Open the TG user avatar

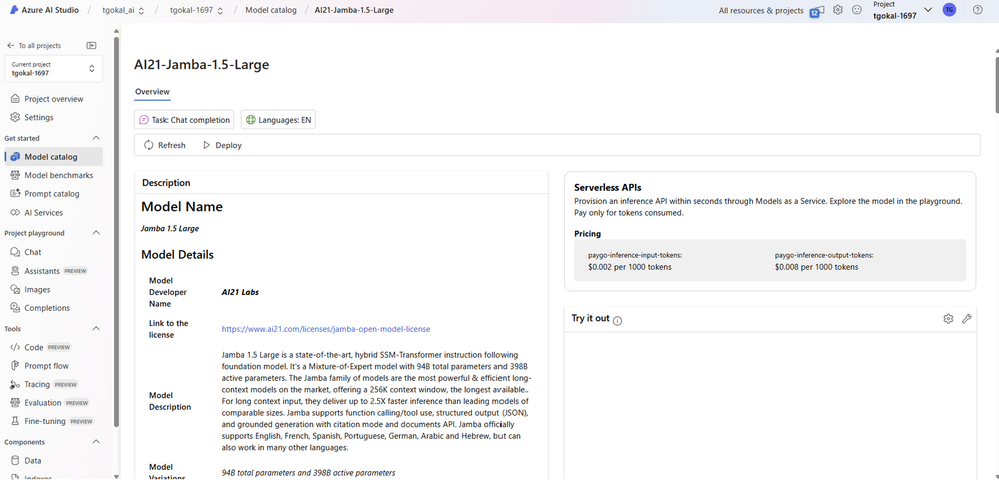click(x=949, y=10)
